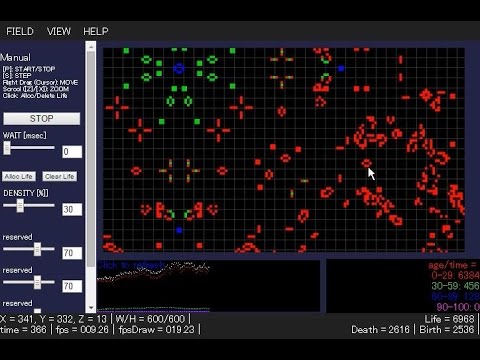The image size is (480, 360).
Task: Click the first reserved slider handle
Action: pyautogui.click(x=37, y=249)
